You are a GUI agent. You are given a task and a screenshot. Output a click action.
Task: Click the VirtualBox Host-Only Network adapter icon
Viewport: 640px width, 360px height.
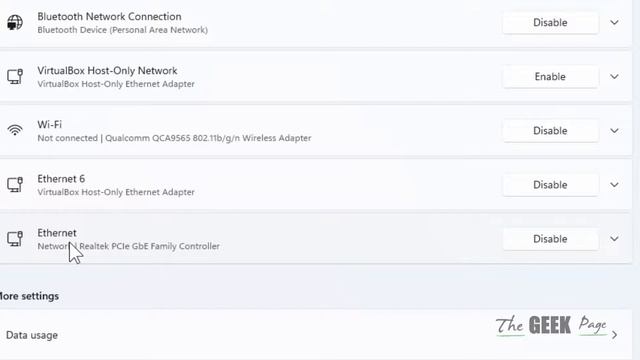click(15, 76)
